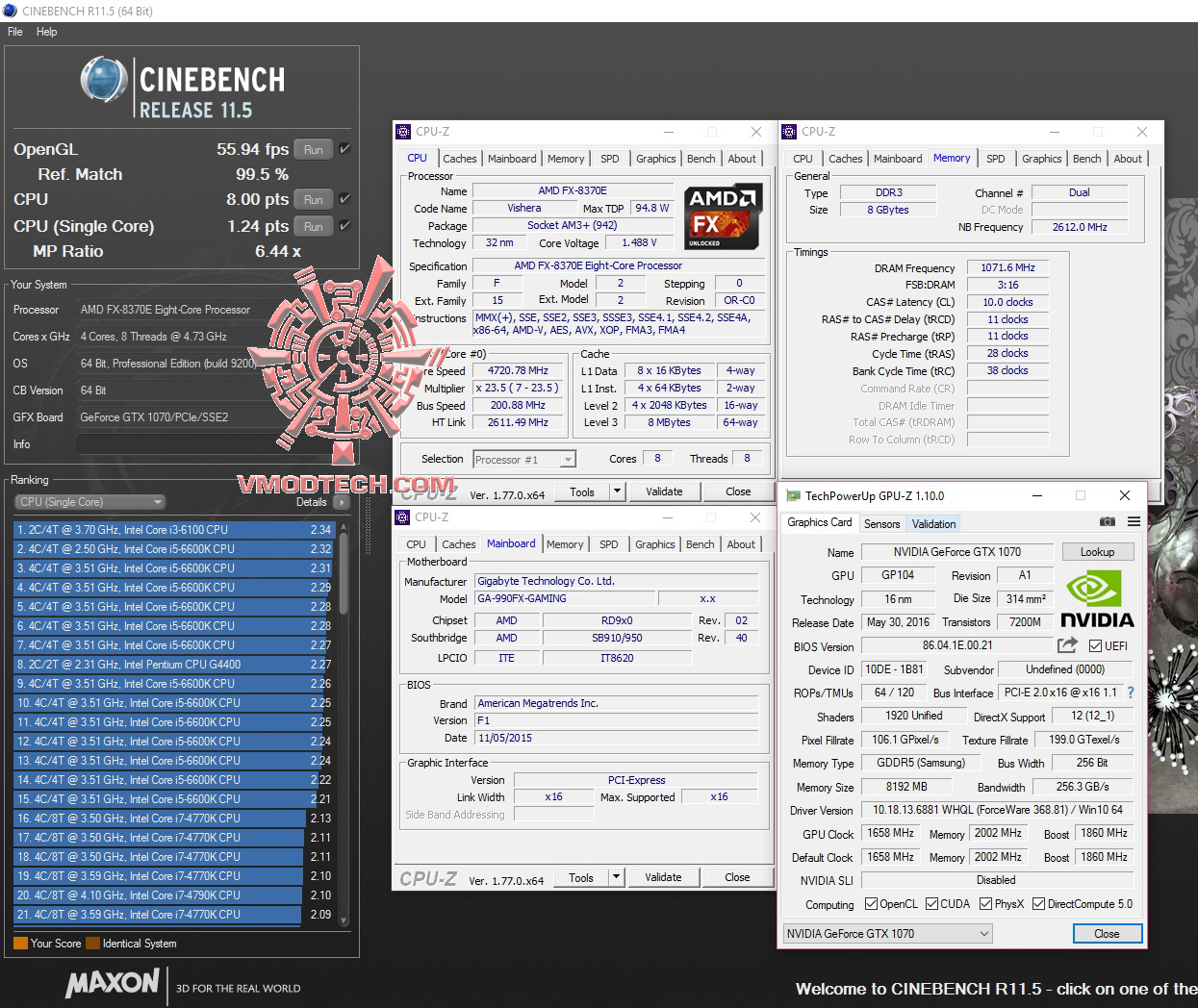The height and width of the screenshot is (1008, 1198).
Task: Click Lookup button in GPU-Z
Action: (x=1097, y=552)
